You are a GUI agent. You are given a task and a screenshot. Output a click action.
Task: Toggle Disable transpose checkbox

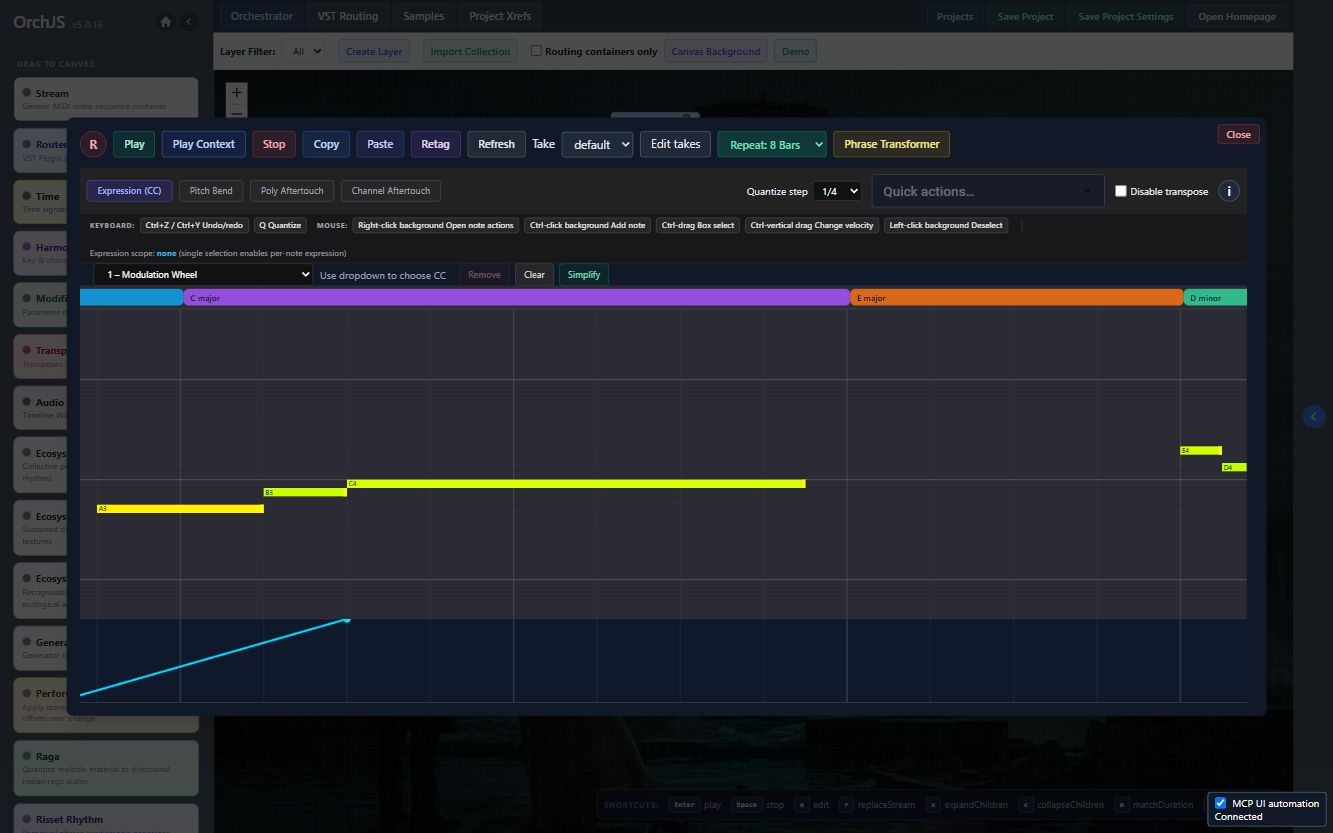pos(1121,191)
